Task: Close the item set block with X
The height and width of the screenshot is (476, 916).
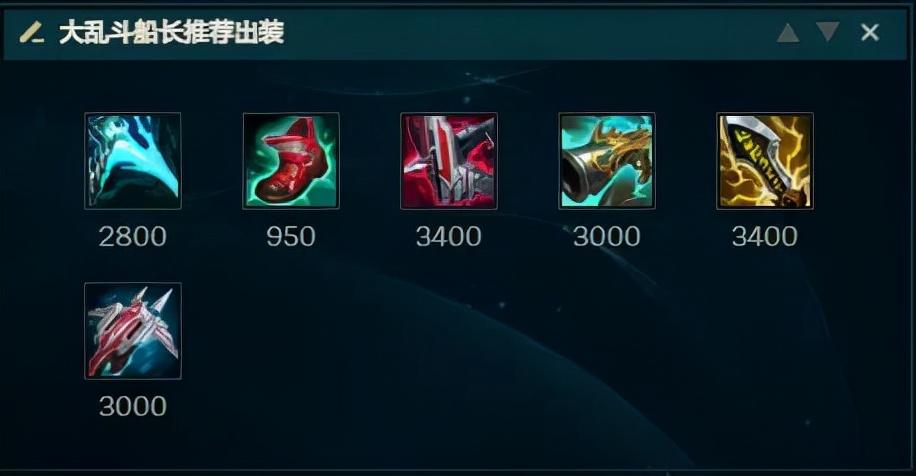Action: (x=870, y=32)
